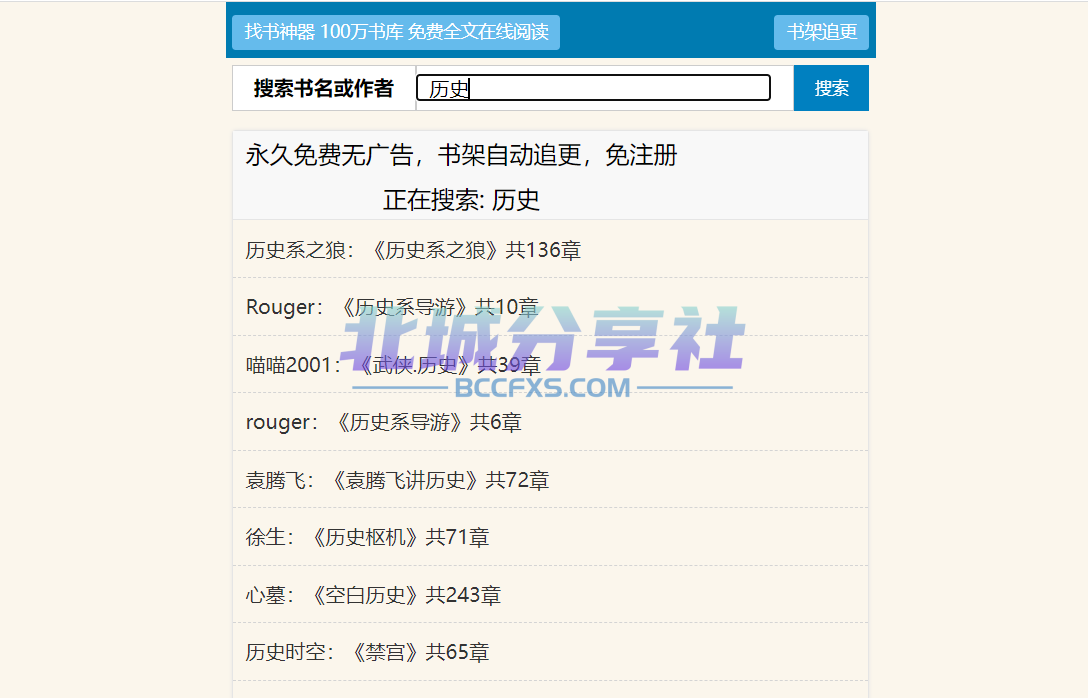Open Rouger's 《历史系导游》共10章 result
1088x698 pixels.
(550, 307)
